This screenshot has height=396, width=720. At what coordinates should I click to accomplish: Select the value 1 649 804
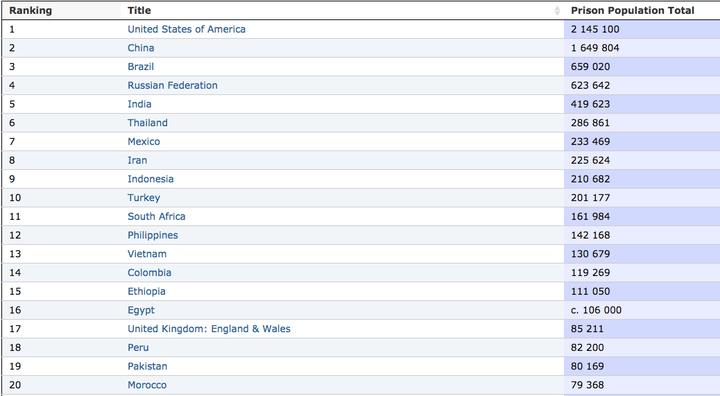(595, 48)
